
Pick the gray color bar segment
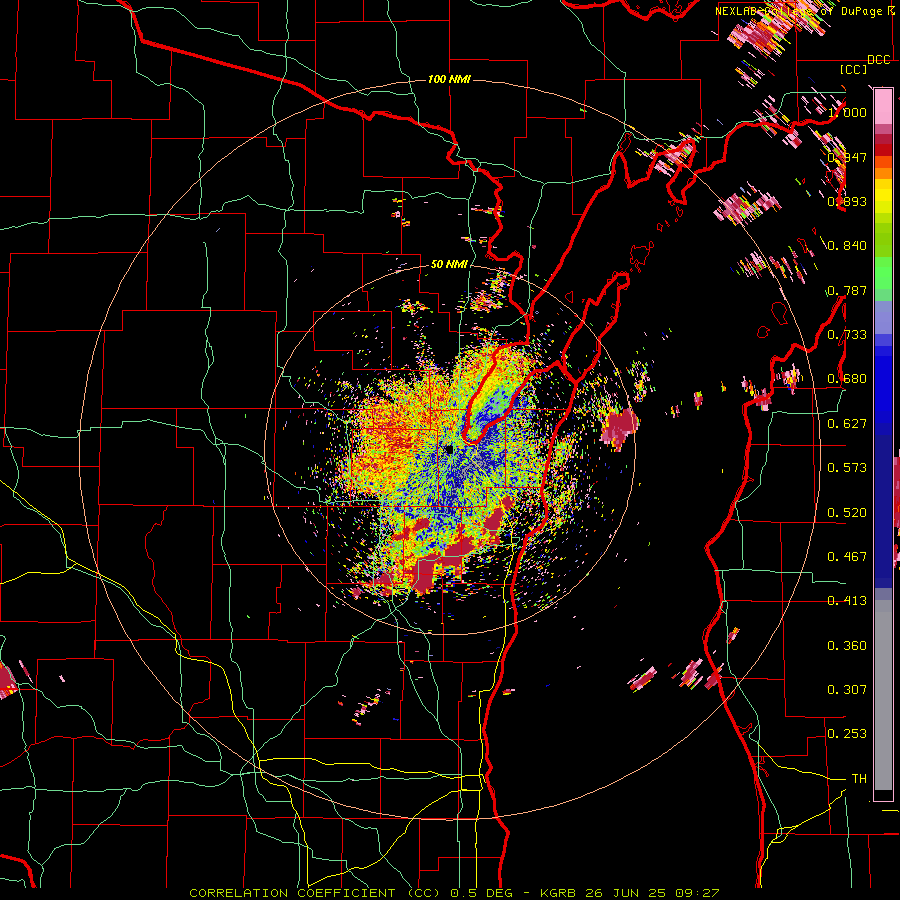click(883, 695)
